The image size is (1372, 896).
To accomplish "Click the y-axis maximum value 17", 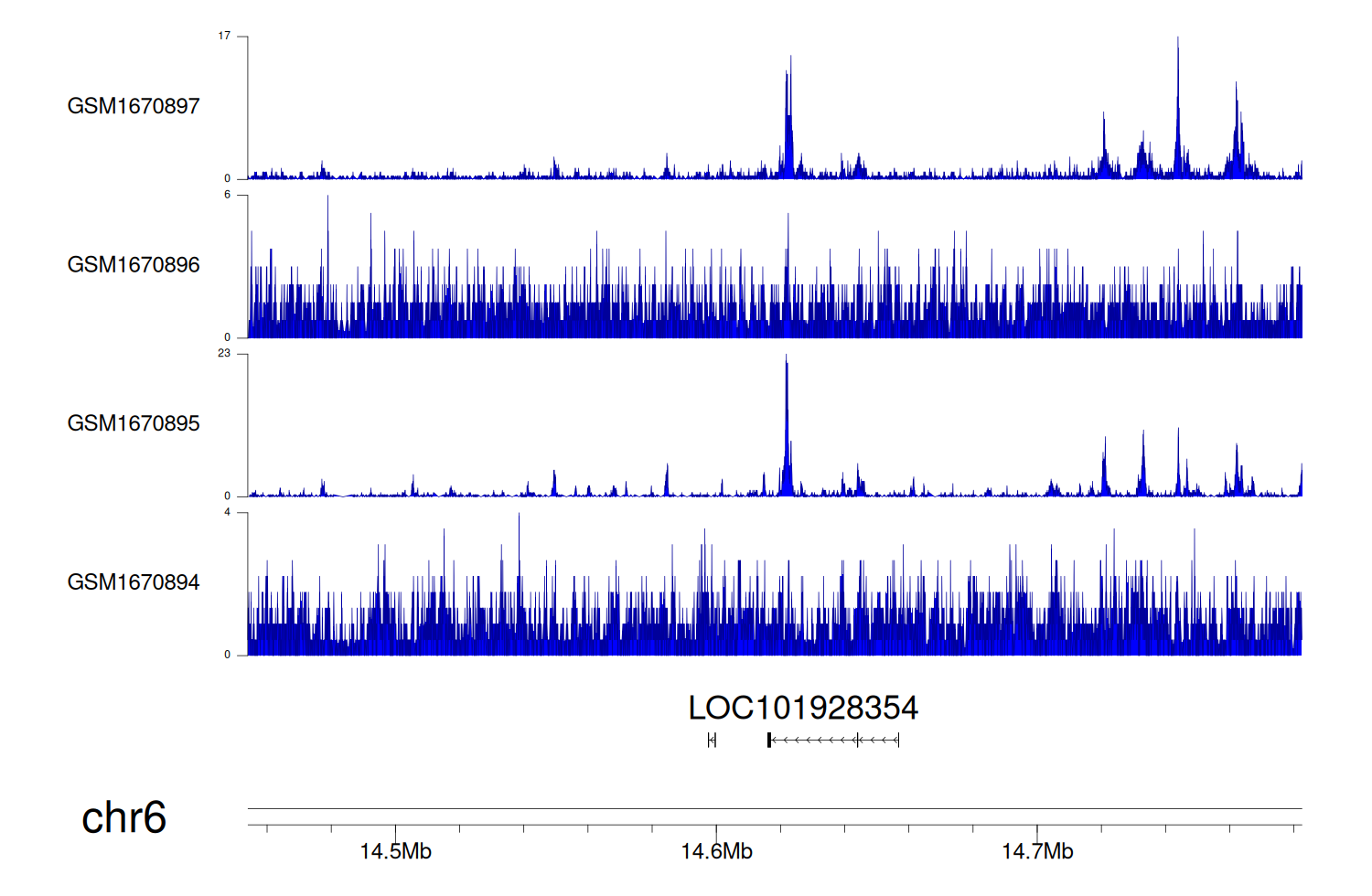I will [224, 36].
